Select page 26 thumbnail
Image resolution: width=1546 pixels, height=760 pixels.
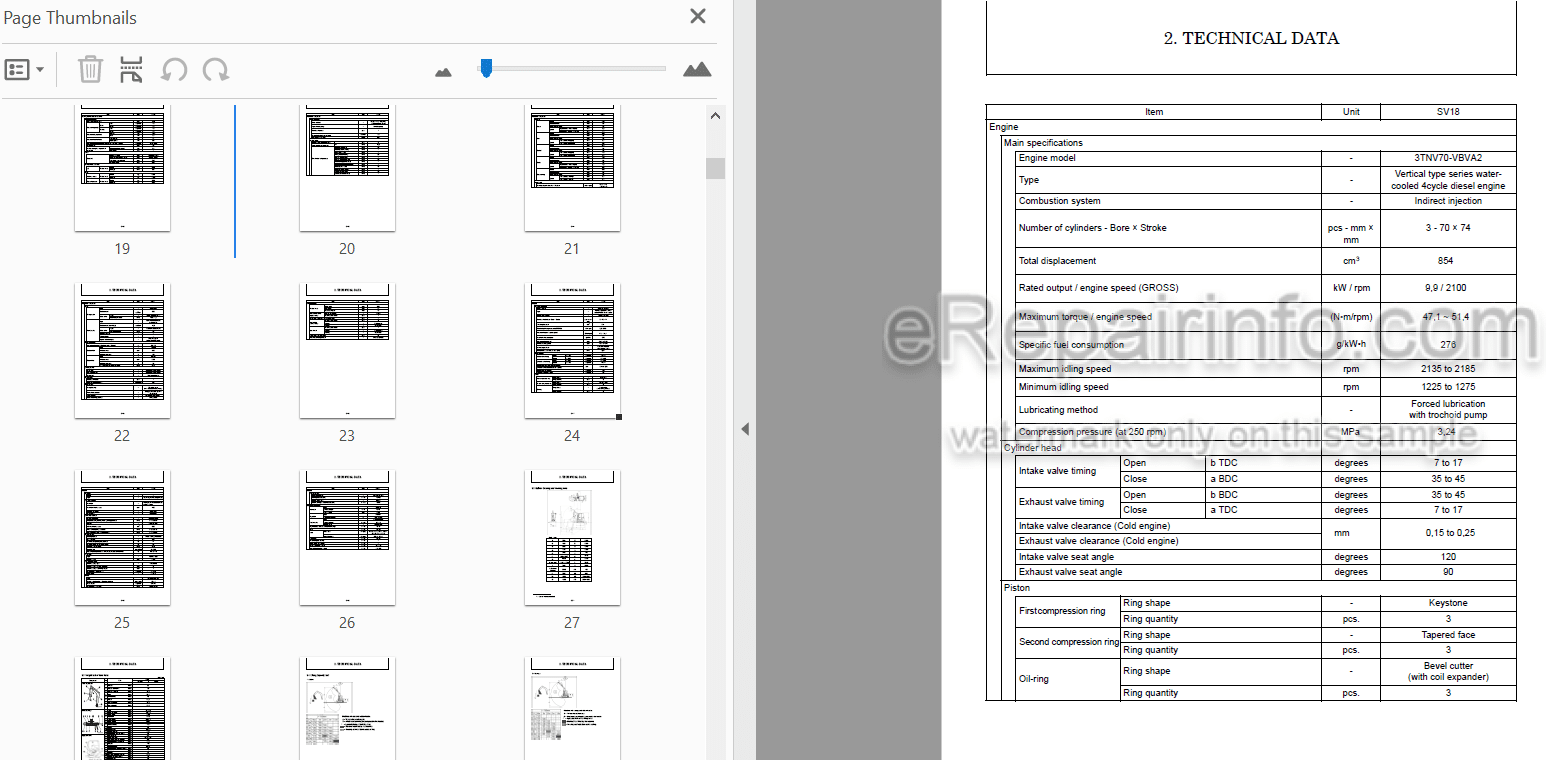pos(347,537)
